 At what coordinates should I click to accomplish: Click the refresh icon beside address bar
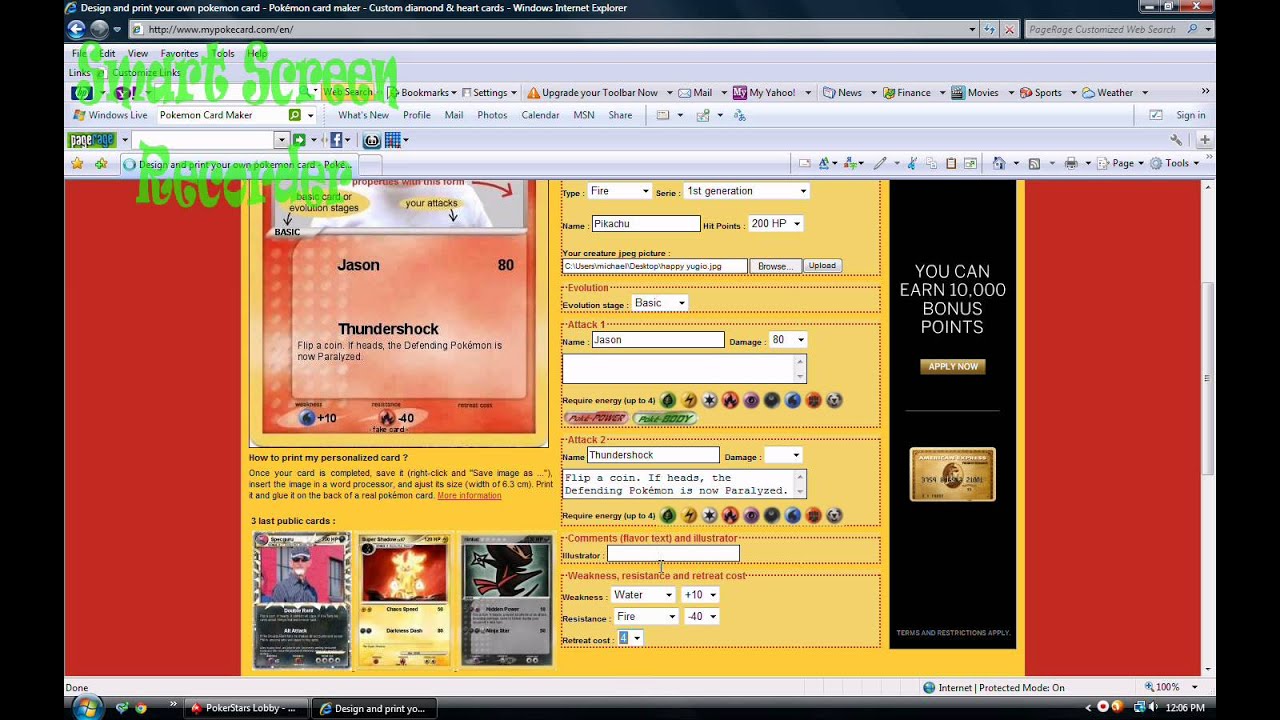point(990,29)
